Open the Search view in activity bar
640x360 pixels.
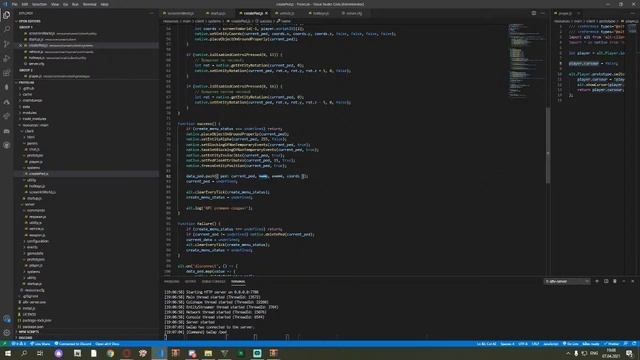click(x=7, y=29)
